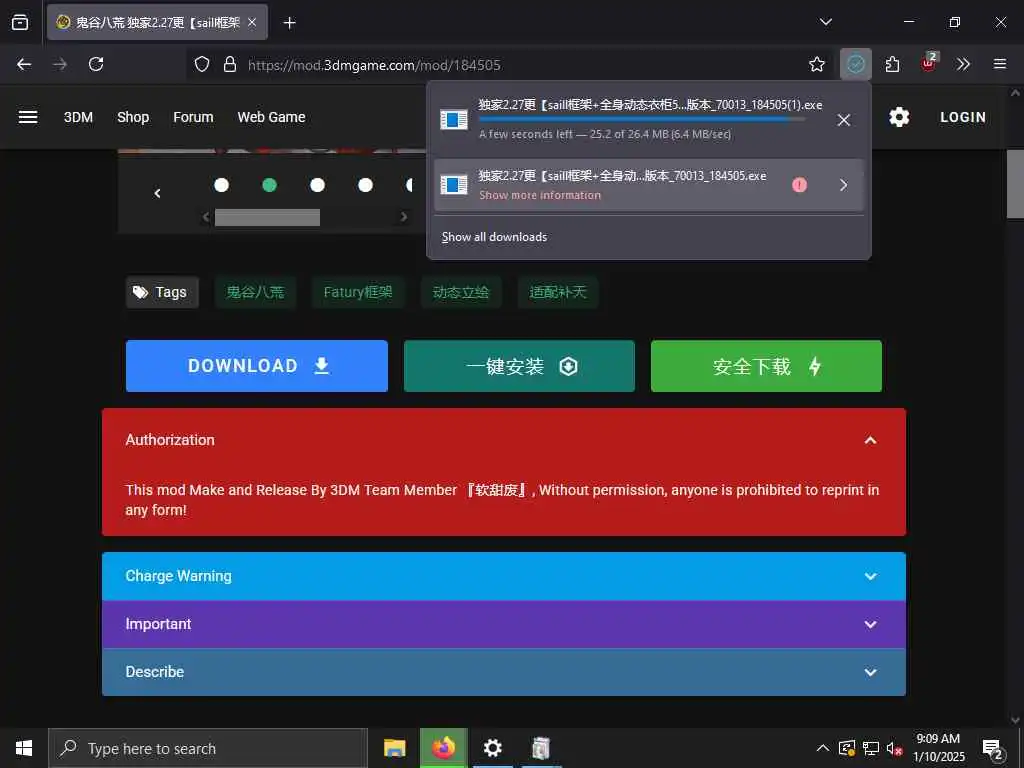Viewport: 1024px width, 768px height.
Task: Open uBlock Origin extension icon
Action: pos(928,63)
